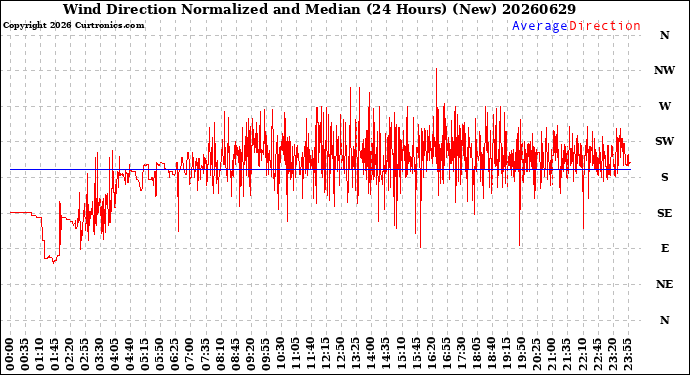
Task: Click the 19:15 time axis label
Action: click(x=506, y=354)
